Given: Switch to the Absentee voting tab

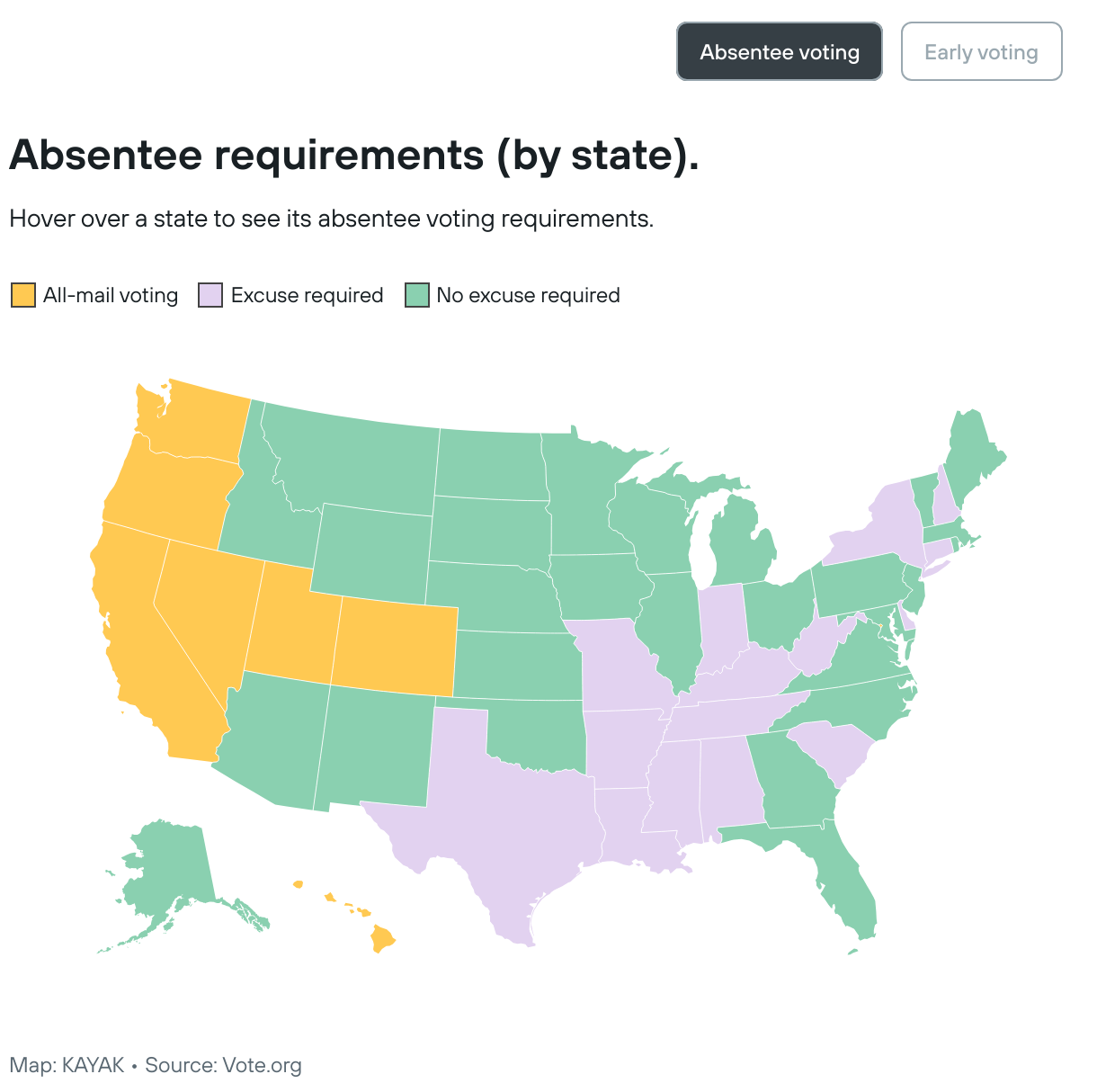Looking at the screenshot, I should pos(779,52).
